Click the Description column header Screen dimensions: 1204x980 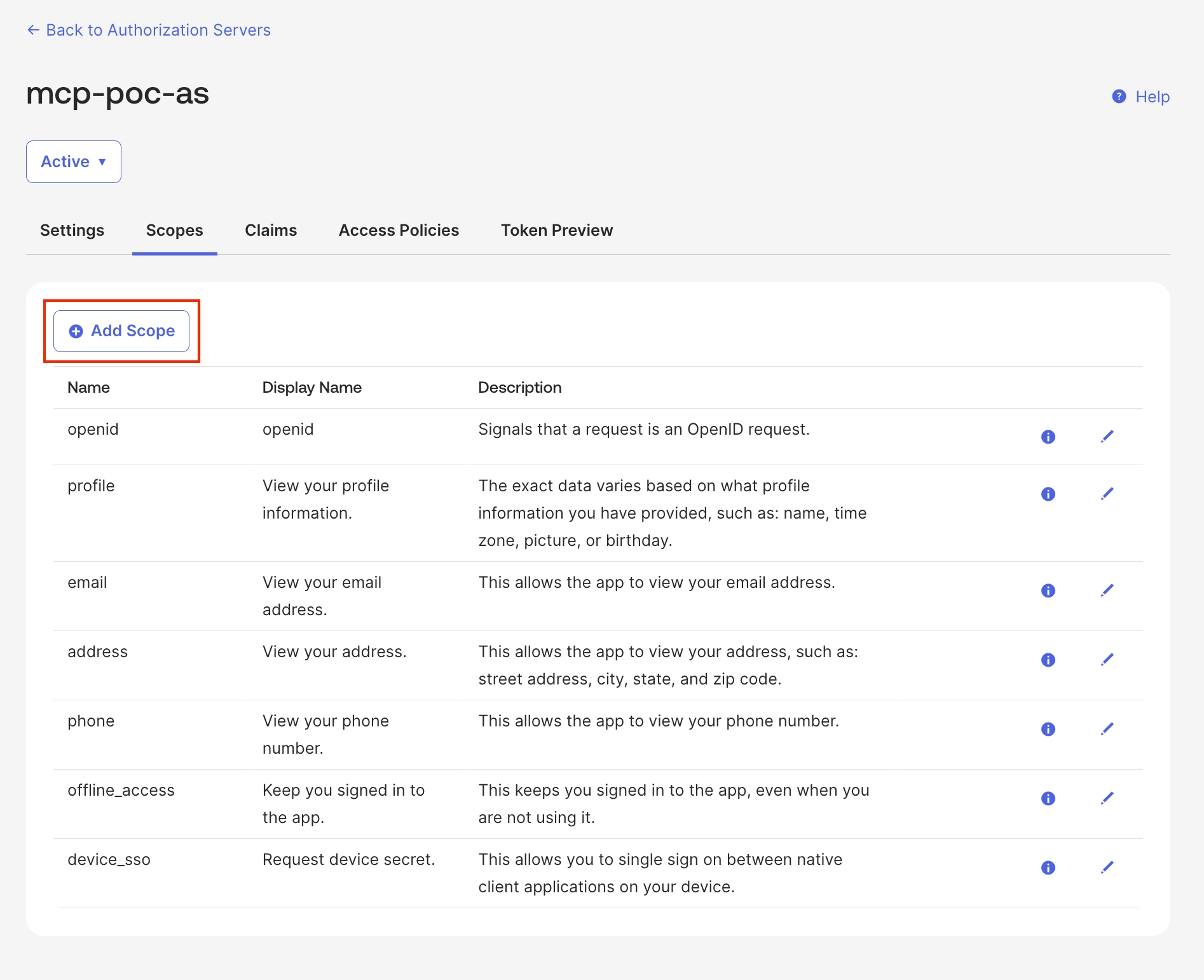pyautogui.click(x=520, y=388)
